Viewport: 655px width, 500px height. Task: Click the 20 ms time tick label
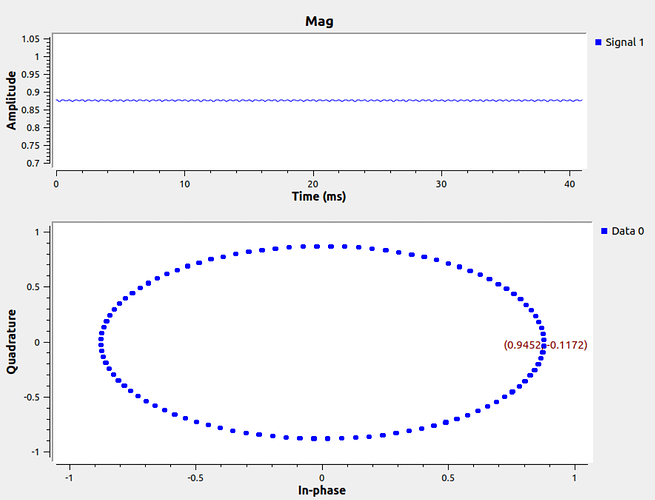pyautogui.click(x=313, y=184)
